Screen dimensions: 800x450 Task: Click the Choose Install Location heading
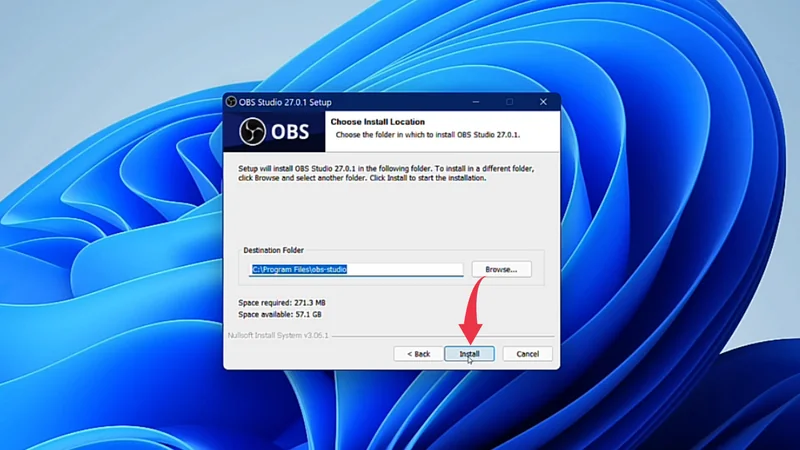(x=386, y=122)
